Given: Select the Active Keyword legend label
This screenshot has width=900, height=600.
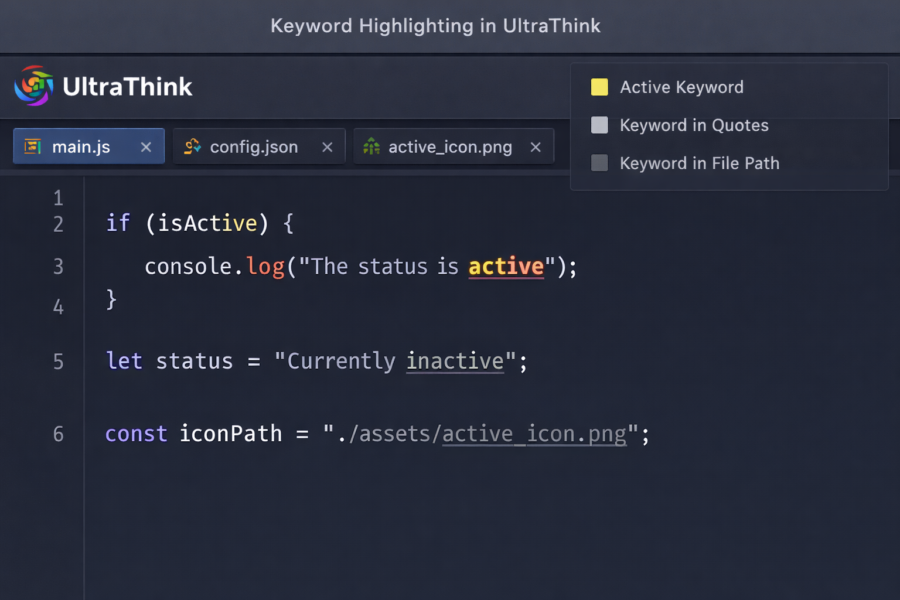Looking at the screenshot, I should click(681, 87).
